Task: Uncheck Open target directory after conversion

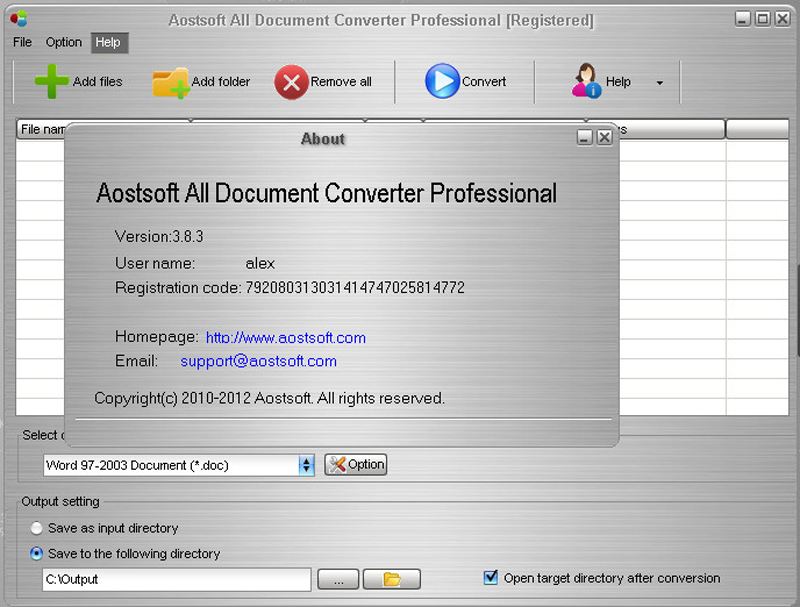Action: coord(491,578)
